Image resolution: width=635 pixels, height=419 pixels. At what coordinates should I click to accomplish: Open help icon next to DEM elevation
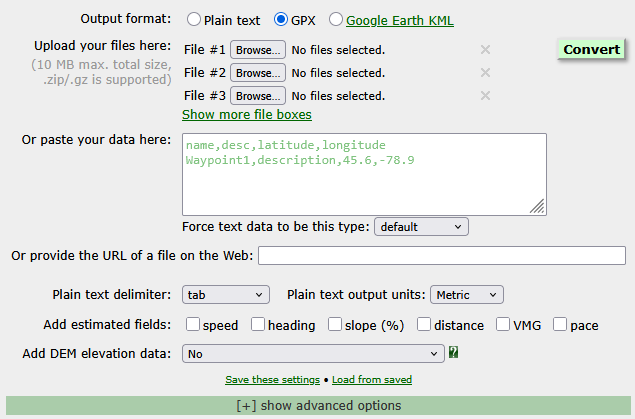[x=454, y=353]
